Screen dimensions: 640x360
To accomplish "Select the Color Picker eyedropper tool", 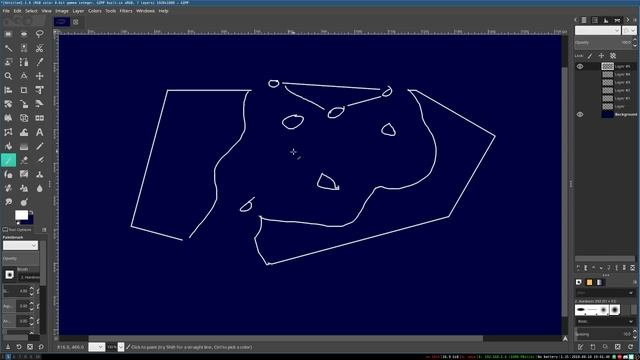I will coord(39,62).
